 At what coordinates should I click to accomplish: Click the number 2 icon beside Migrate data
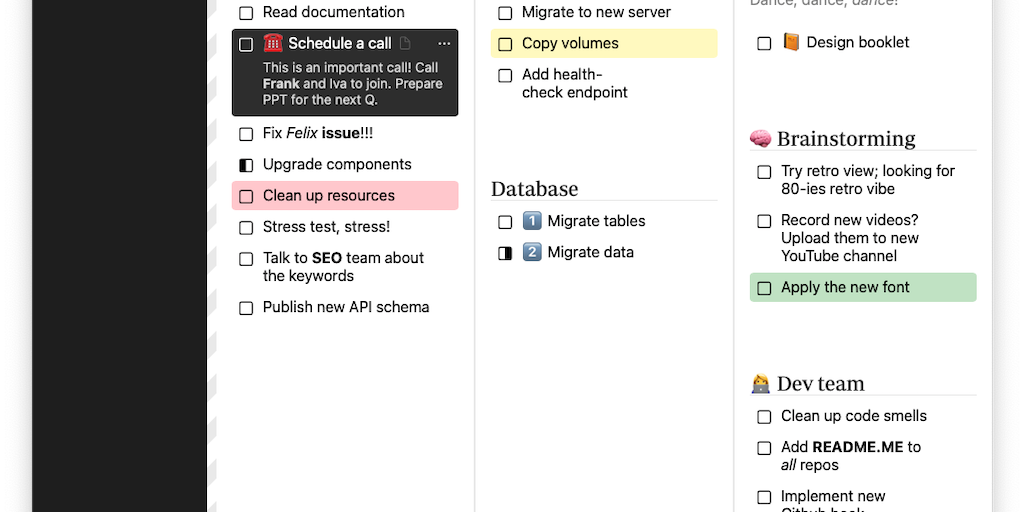532,252
